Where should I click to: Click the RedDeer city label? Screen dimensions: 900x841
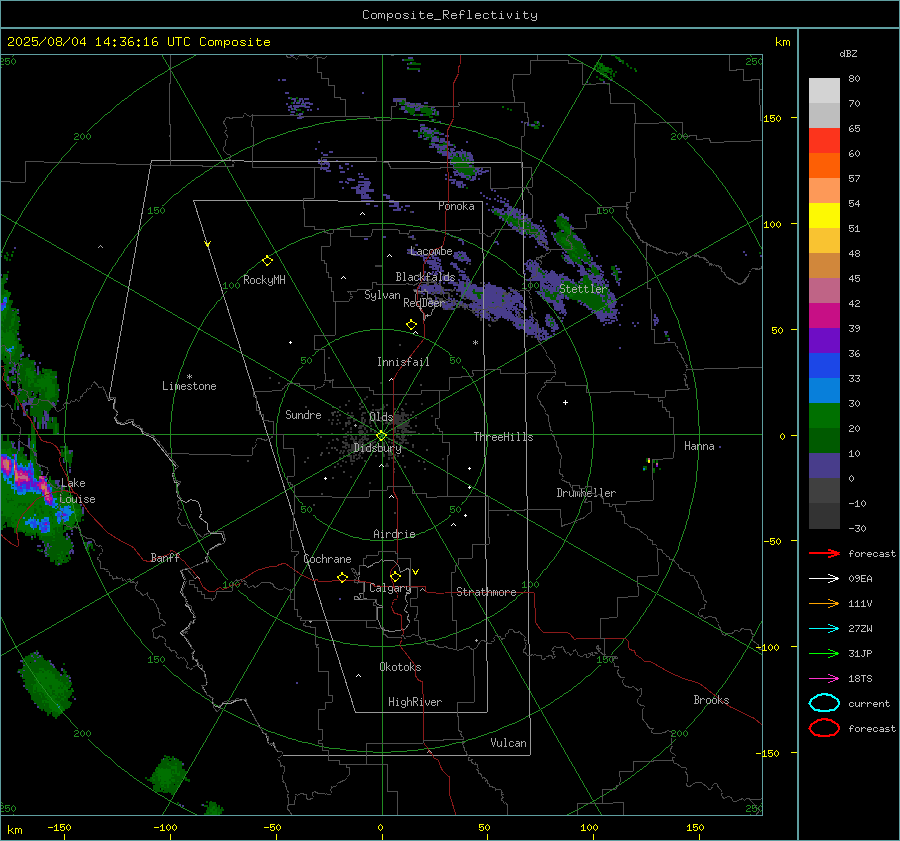[424, 303]
